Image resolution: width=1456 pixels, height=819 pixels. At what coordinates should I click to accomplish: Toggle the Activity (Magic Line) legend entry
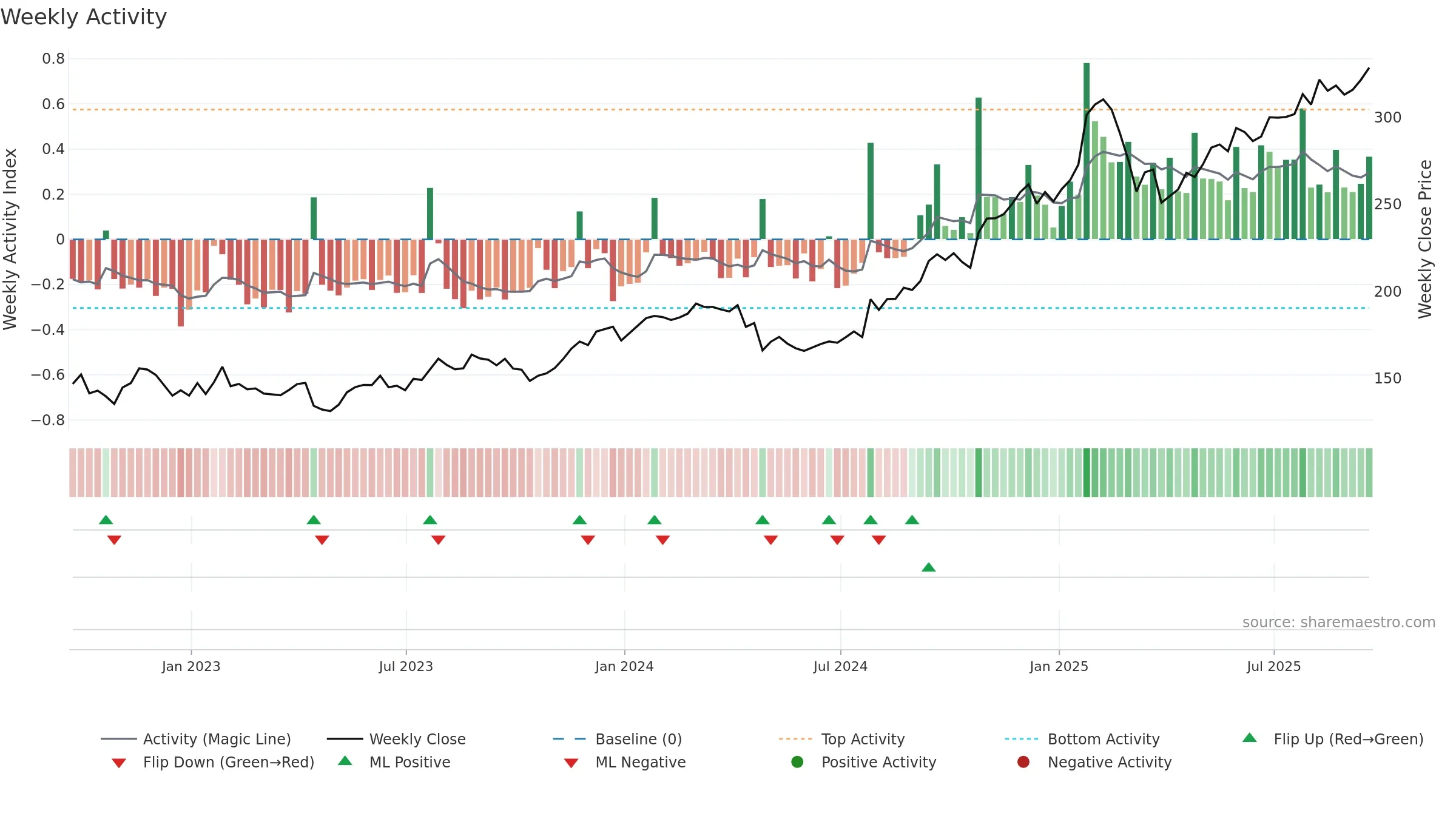pyautogui.click(x=196, y=739)
